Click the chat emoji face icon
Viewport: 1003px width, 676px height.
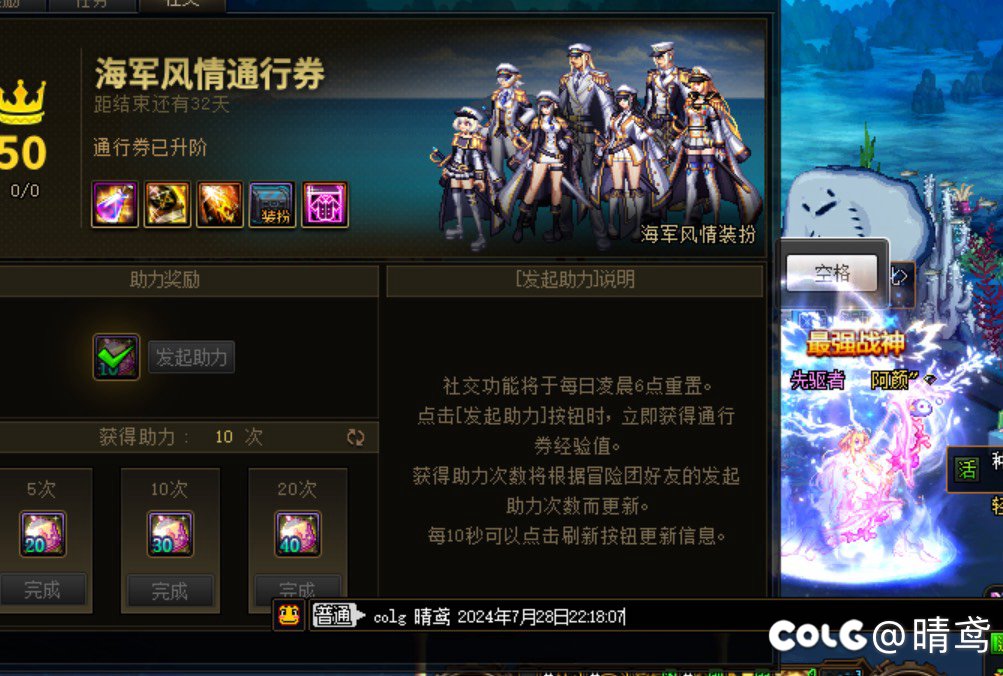coord(289,616)
